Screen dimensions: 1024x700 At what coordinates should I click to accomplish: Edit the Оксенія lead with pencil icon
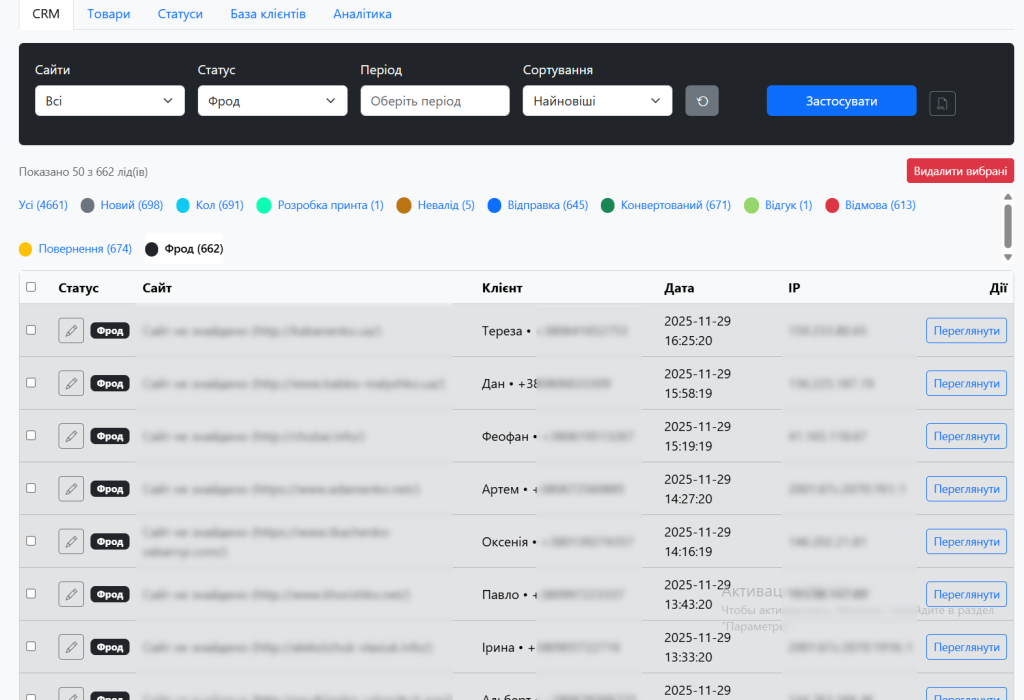(71, 541)
